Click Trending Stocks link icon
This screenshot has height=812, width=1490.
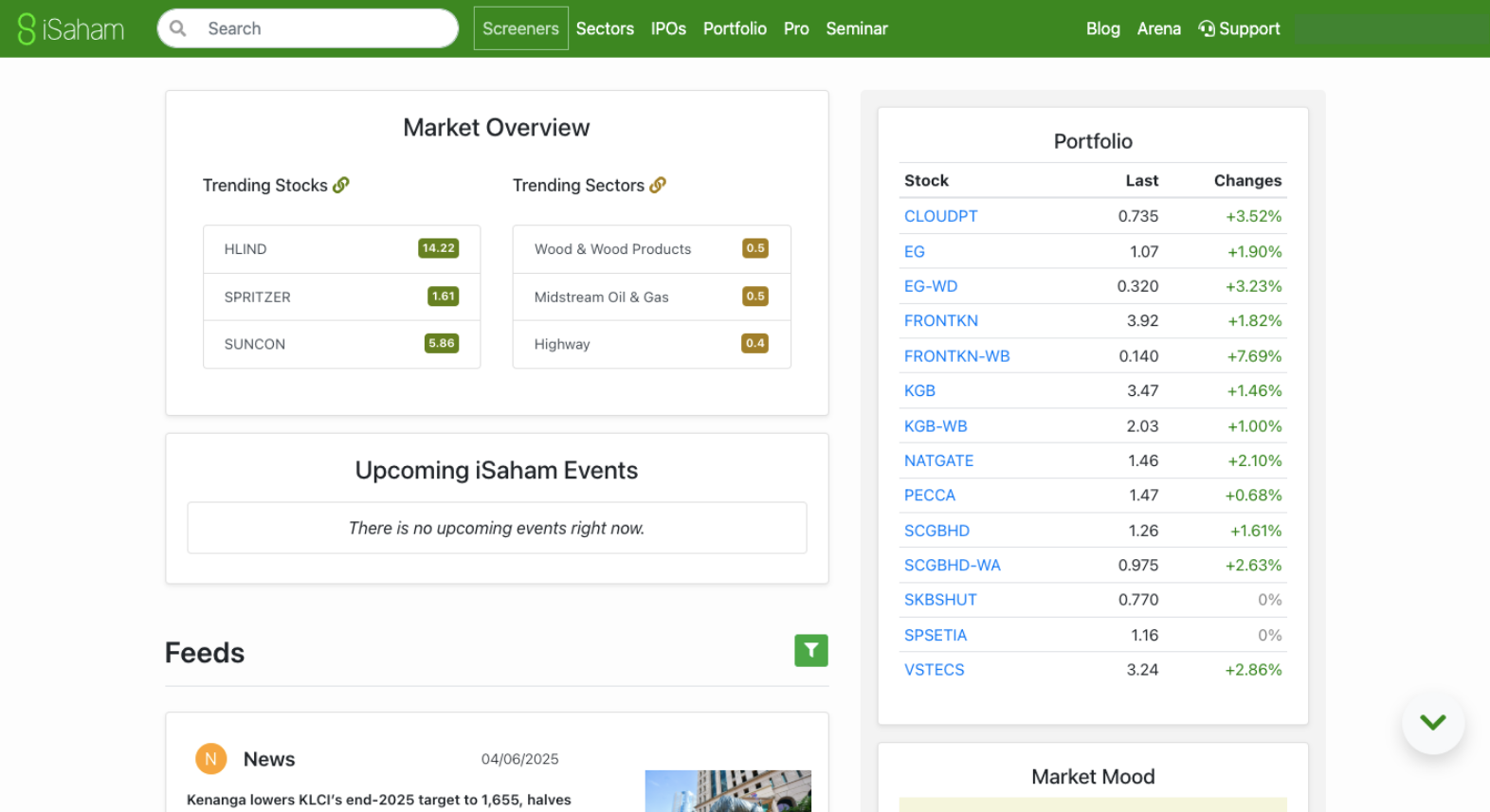click(341, 185)
